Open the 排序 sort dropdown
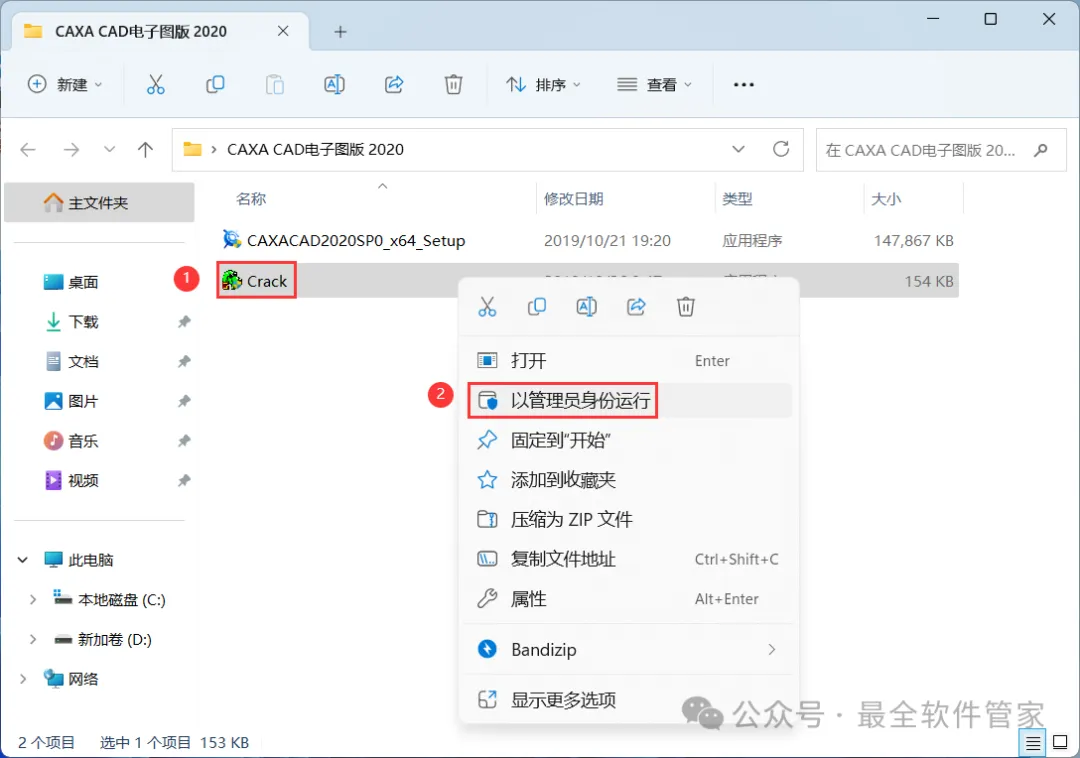 [544, 85]
